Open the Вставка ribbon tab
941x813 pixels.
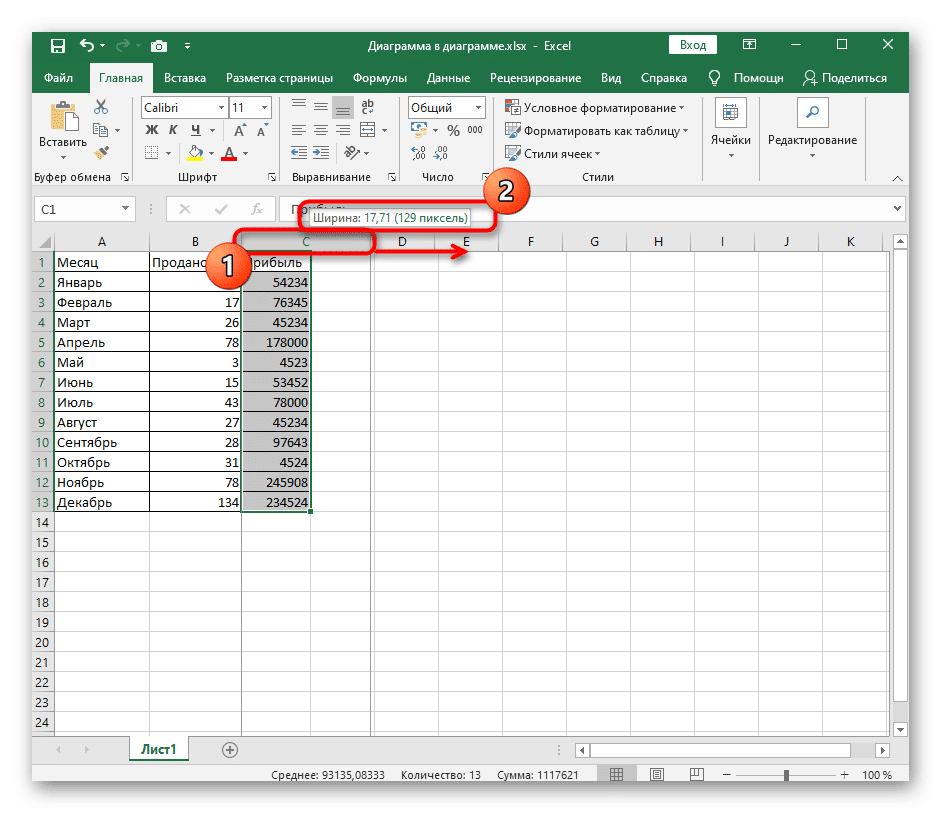185,78
